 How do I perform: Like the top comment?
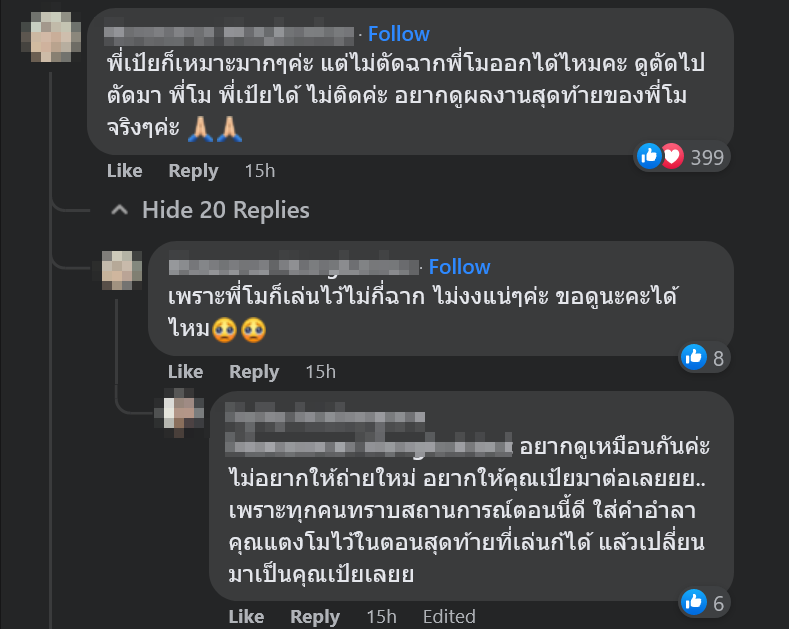coord(124,171)
